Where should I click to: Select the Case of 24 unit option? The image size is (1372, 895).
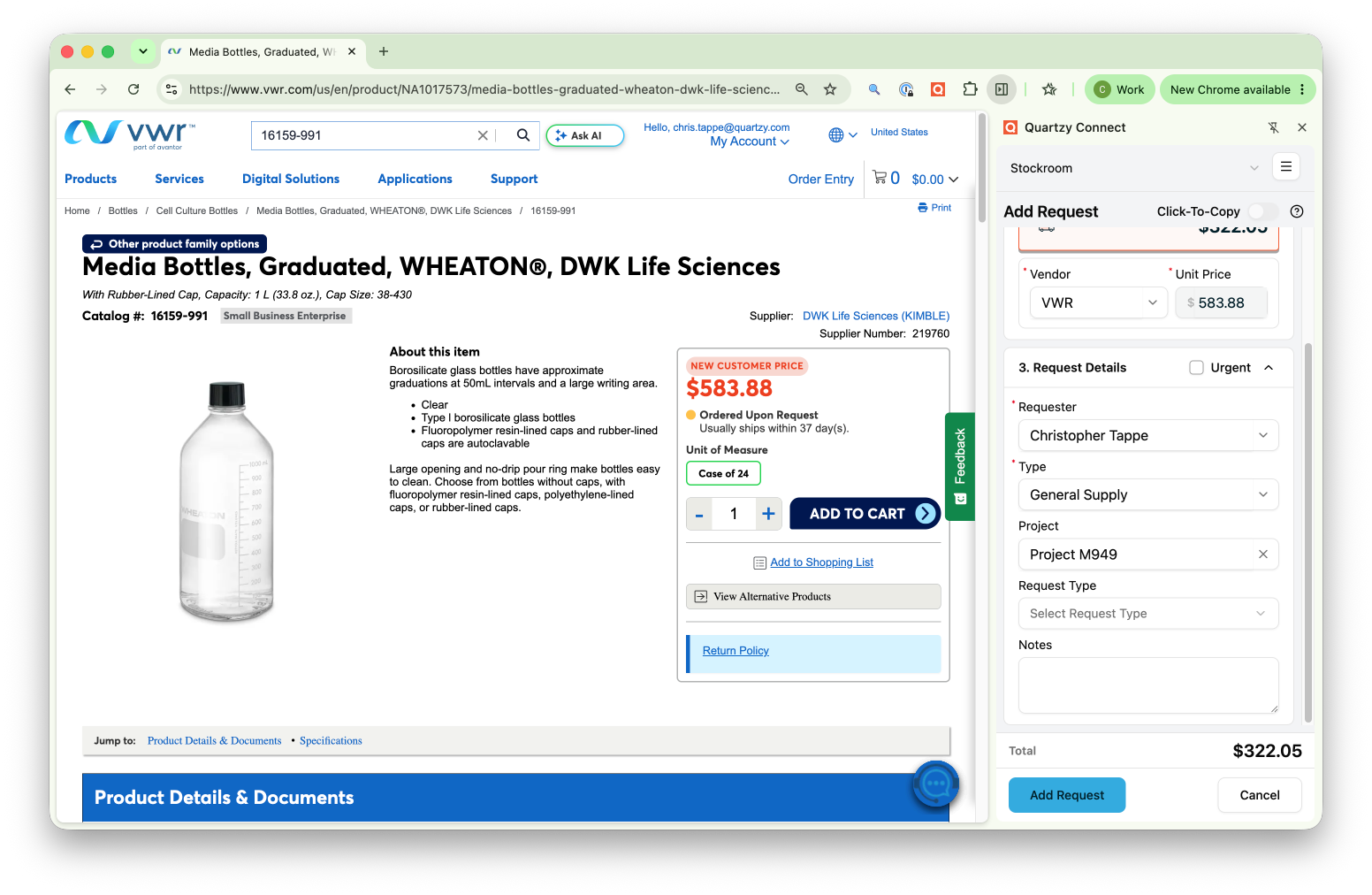tap(723, 473)
